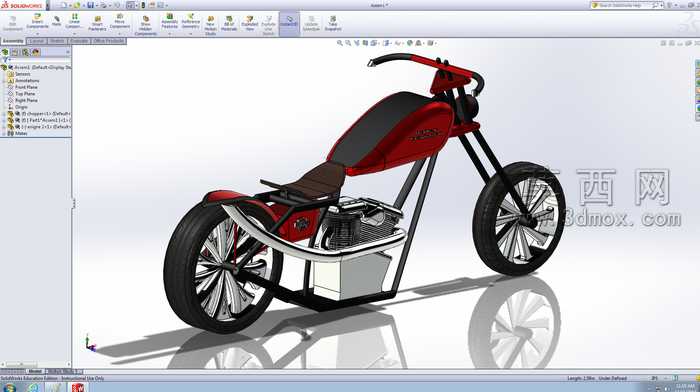Expand the Reference Geometry dropdown arrow
700x392 pixels.
click(191, 33)
